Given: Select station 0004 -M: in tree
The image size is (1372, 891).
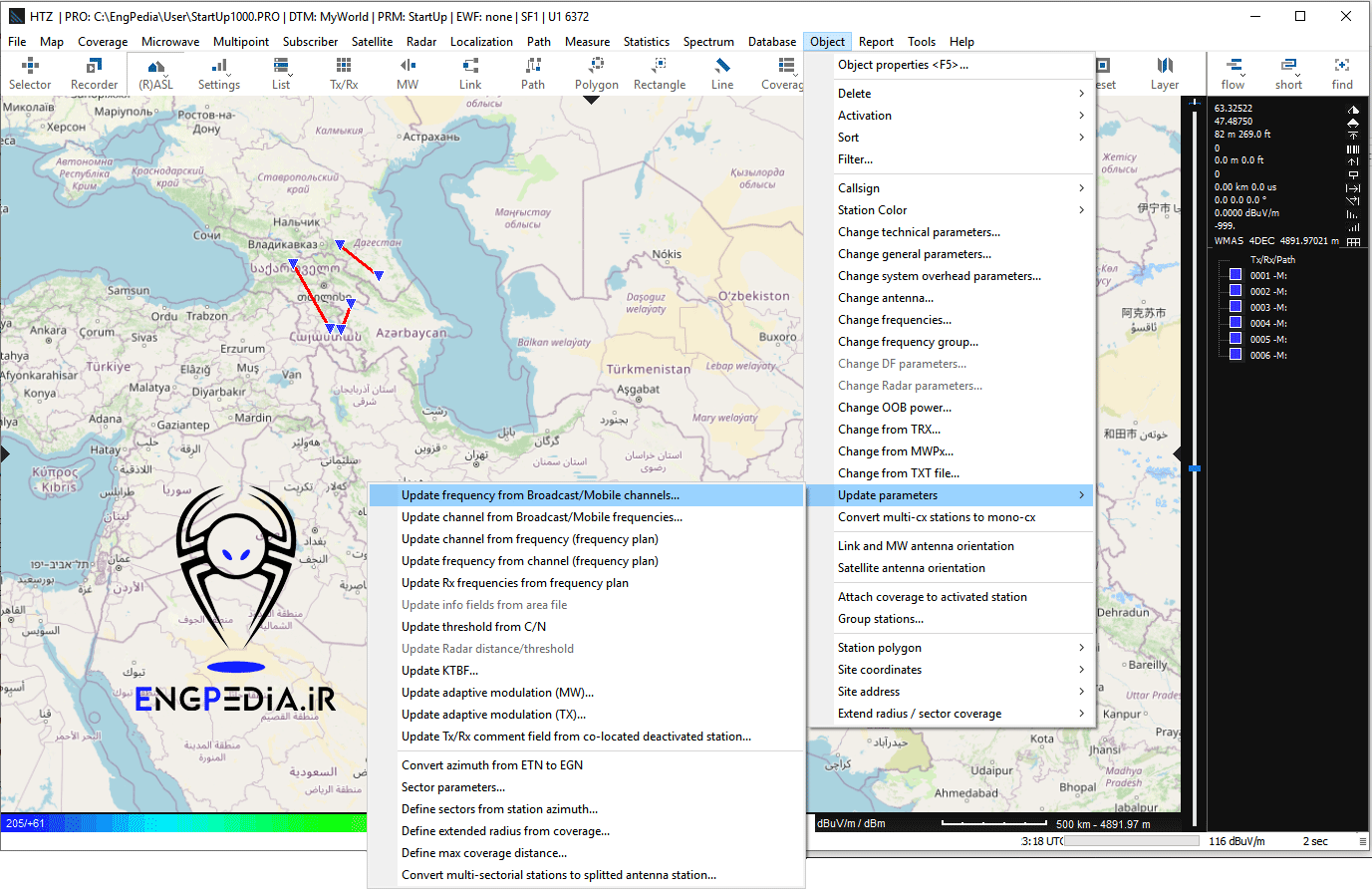Looking at the screenshot, I should point(1268,324).
